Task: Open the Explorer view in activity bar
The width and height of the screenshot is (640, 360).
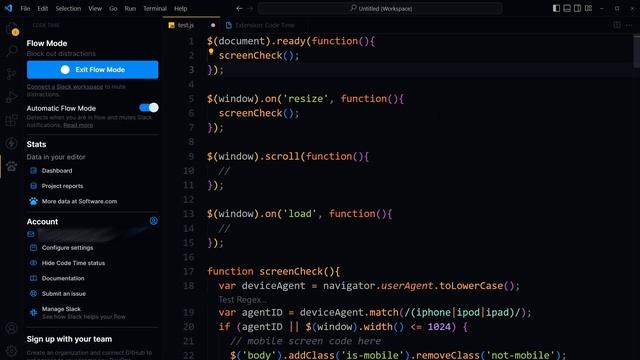Action: [x=12, y=29]
